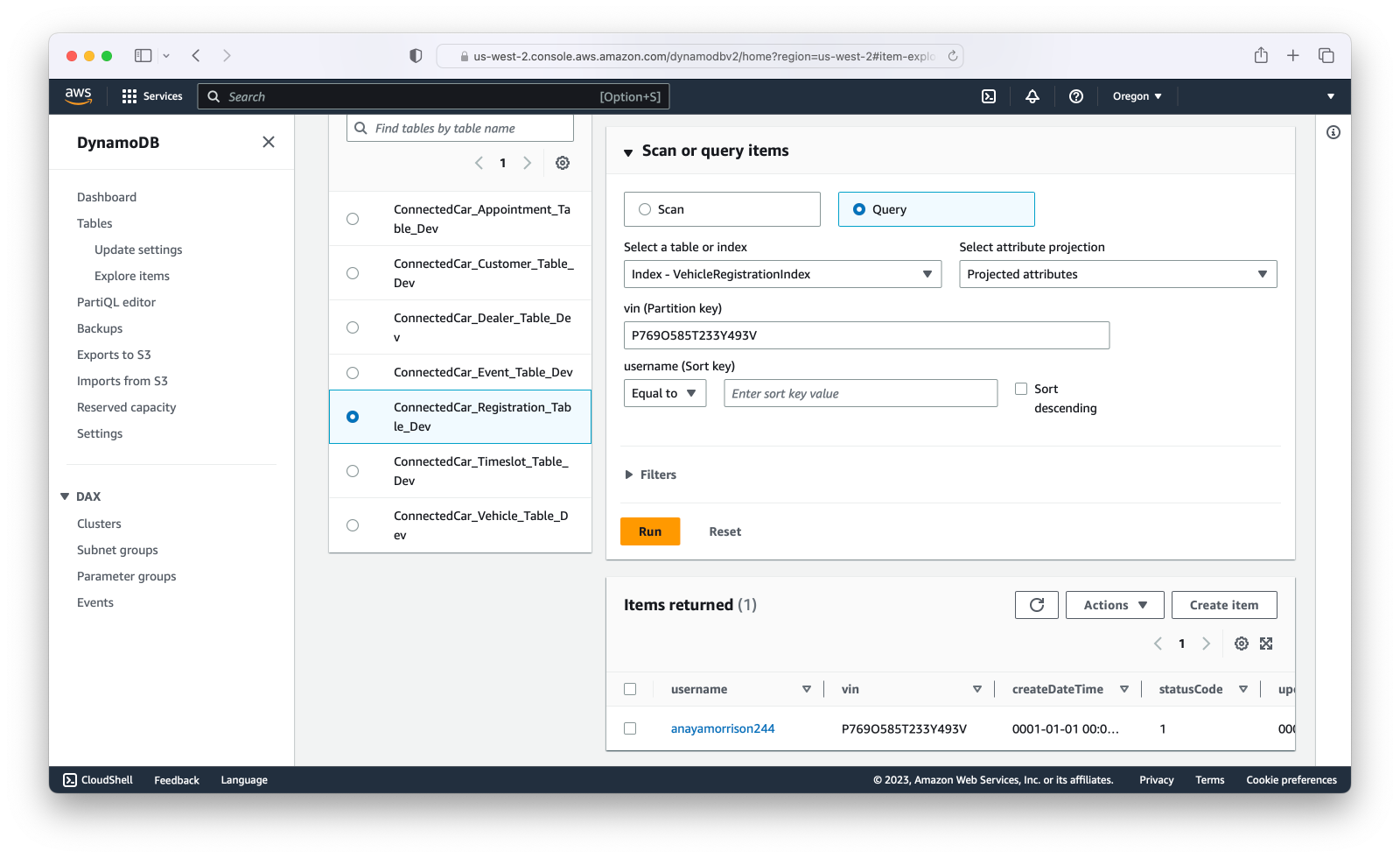Open Backups in the sidebar
This screenshot has width=1400, height=858.
click(100, 328)
